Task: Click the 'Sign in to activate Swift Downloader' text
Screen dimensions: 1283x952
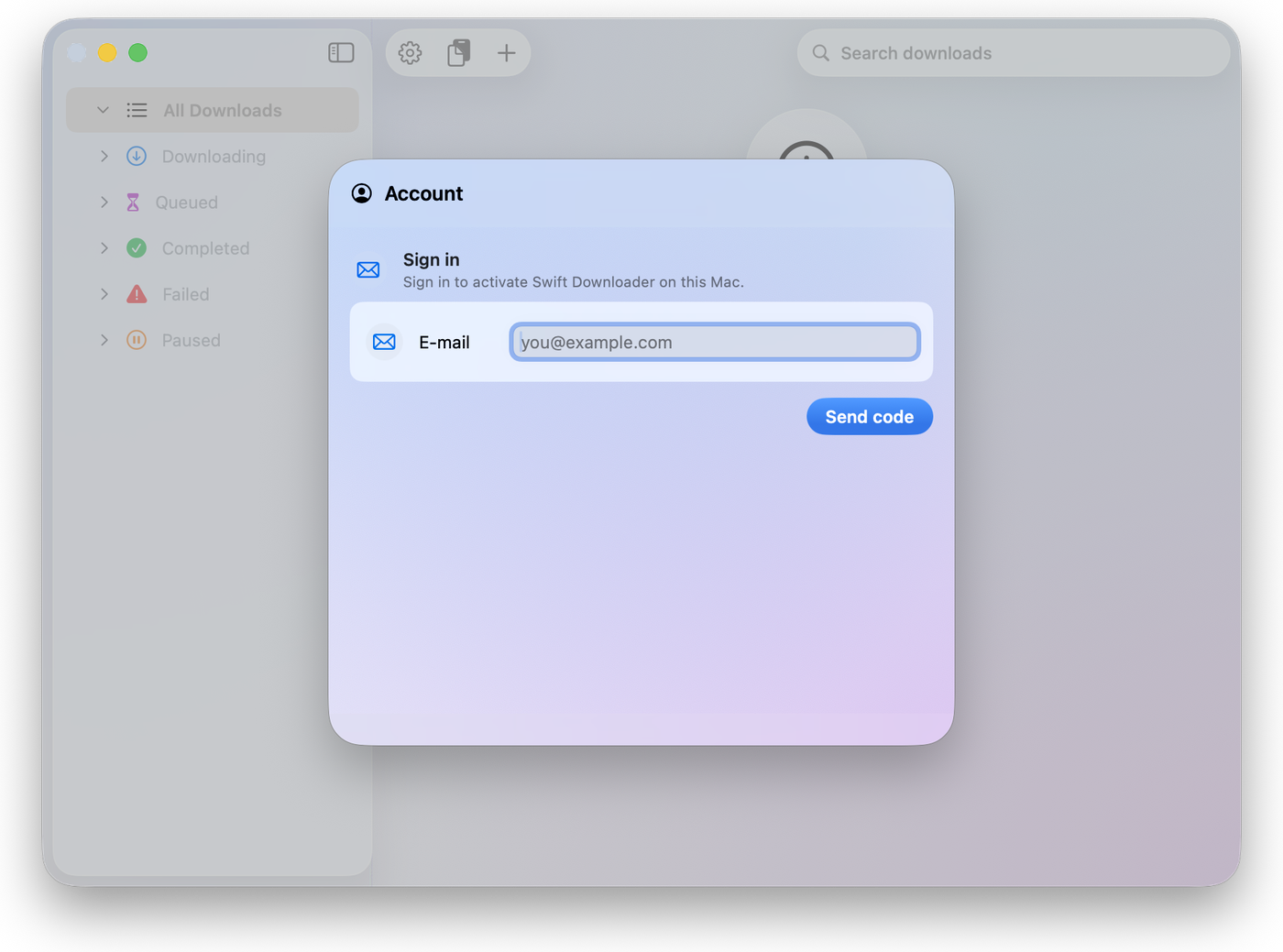Action: [x=574, y=282]
